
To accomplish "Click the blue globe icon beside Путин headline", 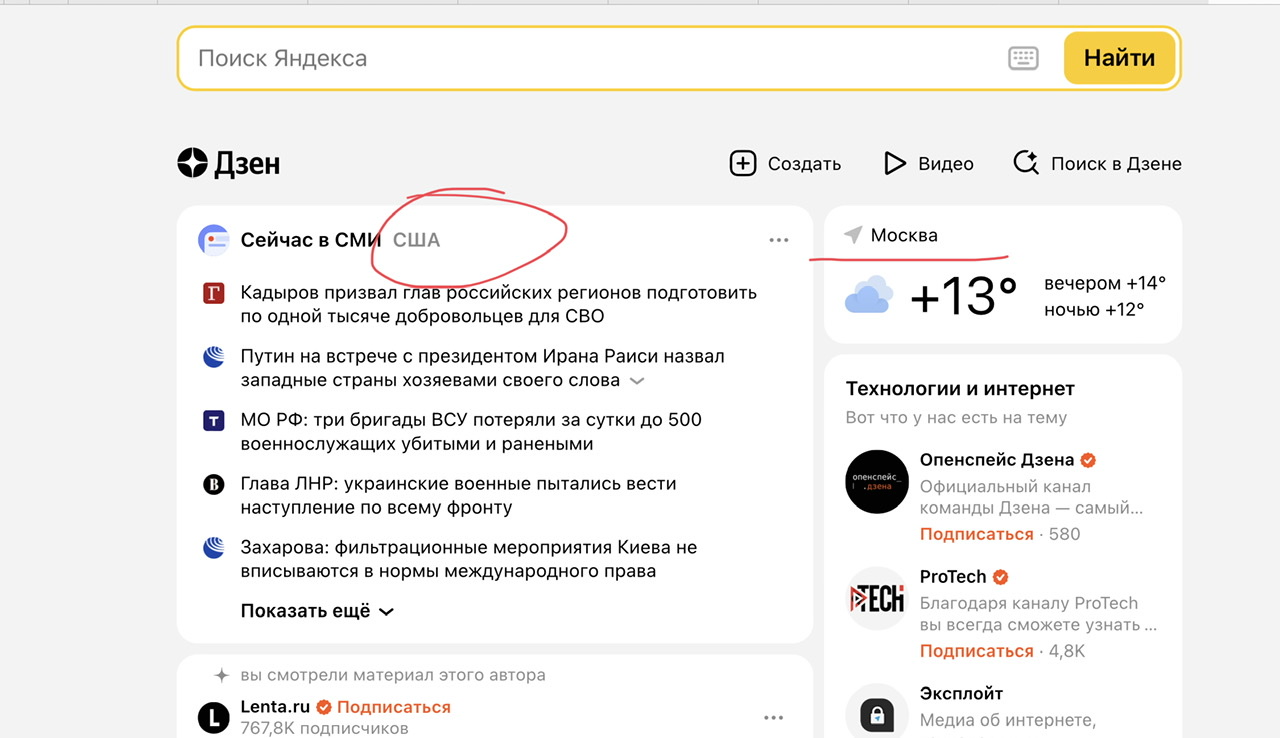I will [x=213, y=356].
